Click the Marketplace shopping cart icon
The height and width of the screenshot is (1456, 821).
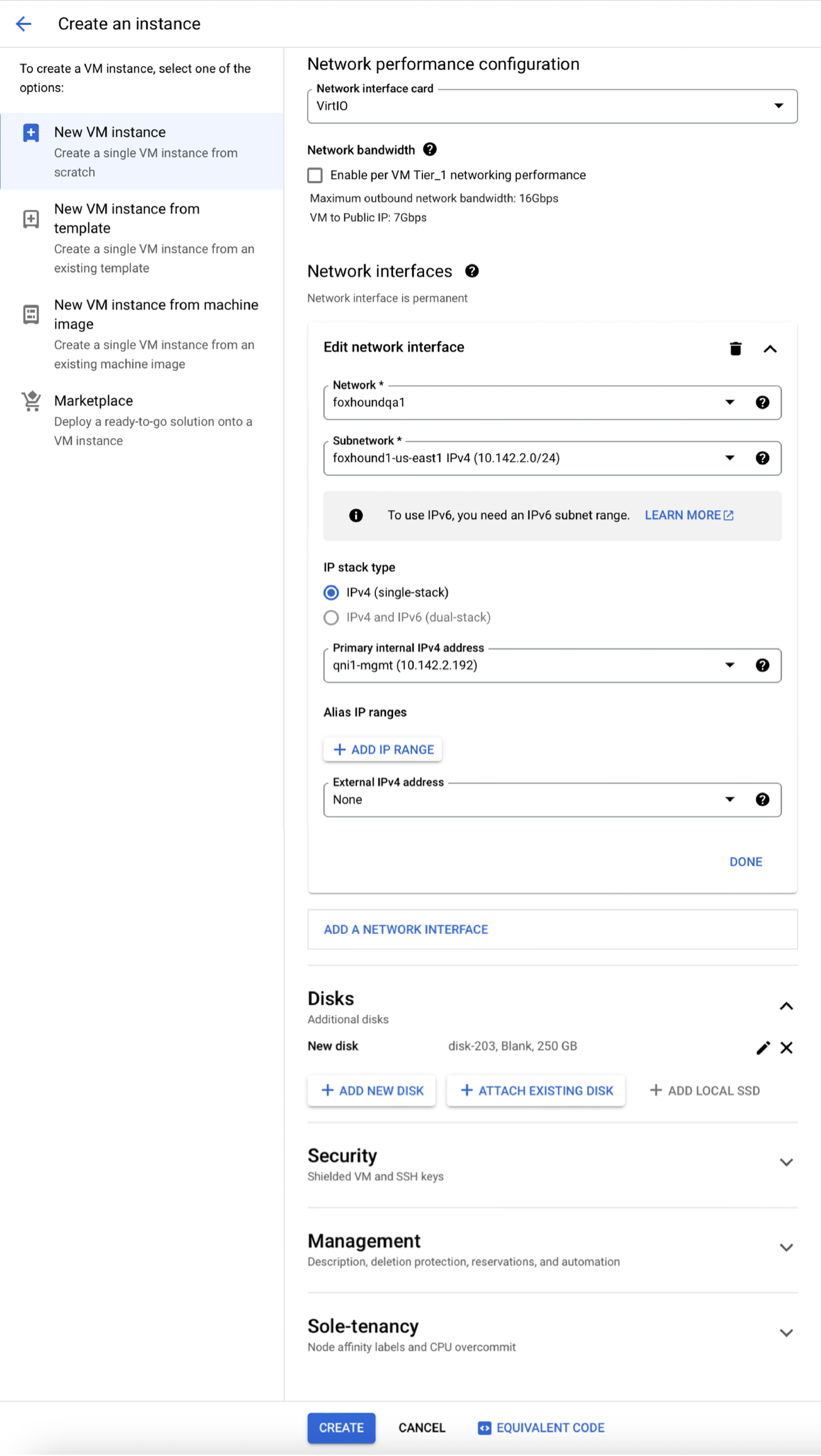click(31, 401)
